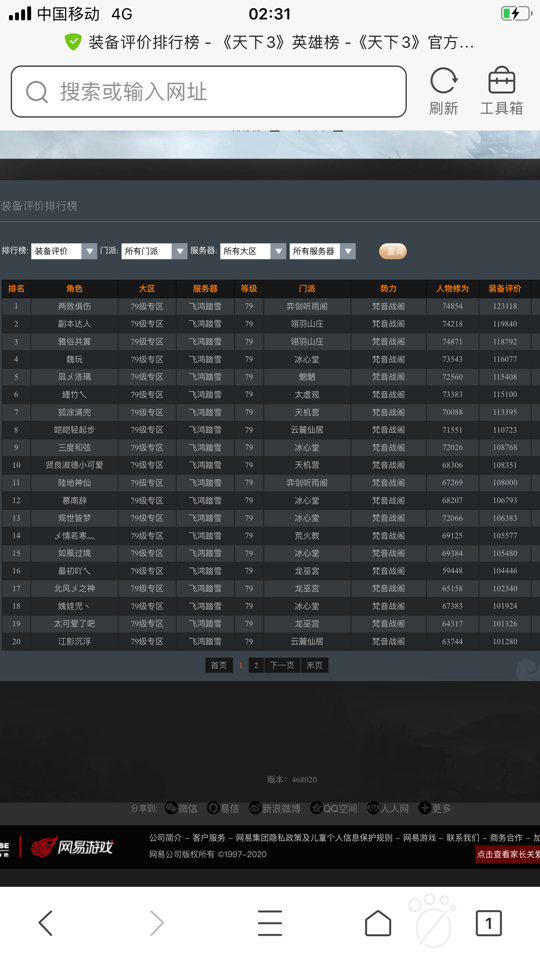Go to 下一页 next page
The width and height of the screenshot is (540, 960).
[282, 665]
